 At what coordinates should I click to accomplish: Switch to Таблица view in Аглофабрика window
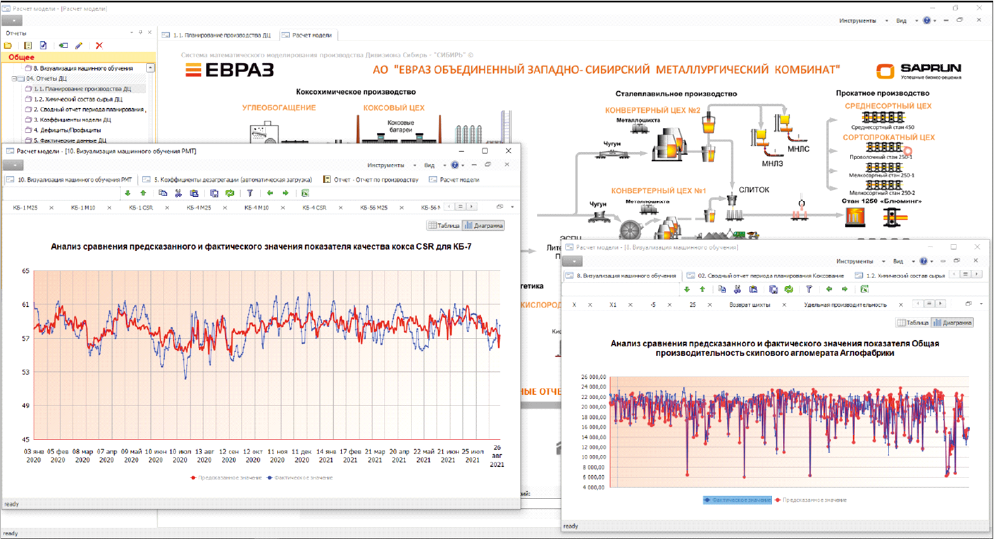pyautogui.click(x=912, y=323)
